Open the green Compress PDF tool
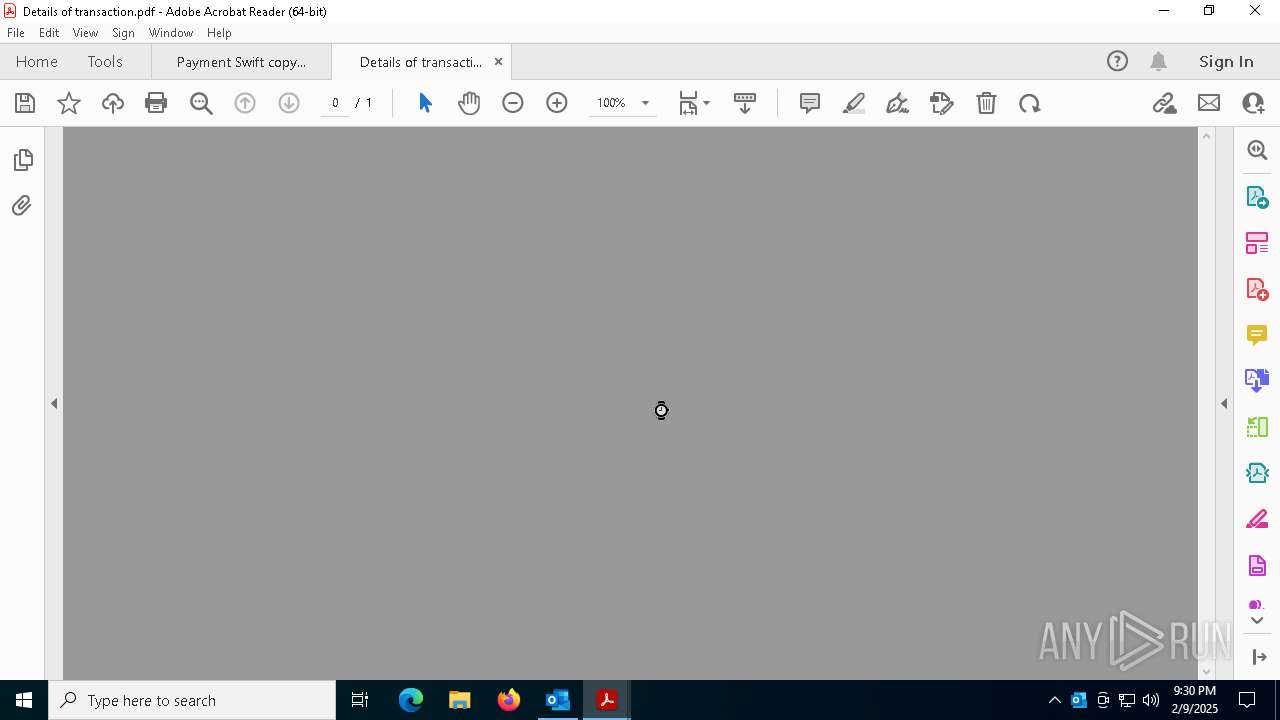Screen dimensions: 1280x720 1257,427
